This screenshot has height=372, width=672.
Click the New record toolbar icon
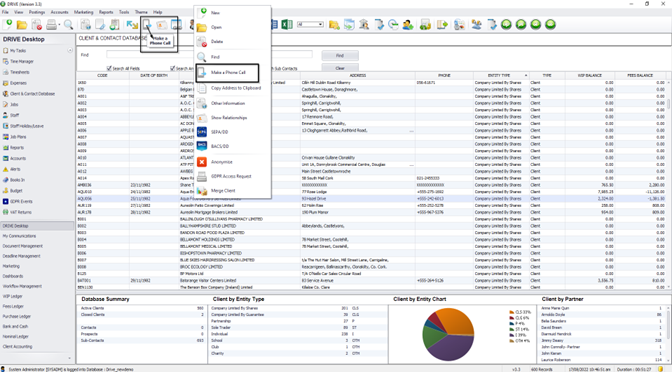tap(7, 25)
